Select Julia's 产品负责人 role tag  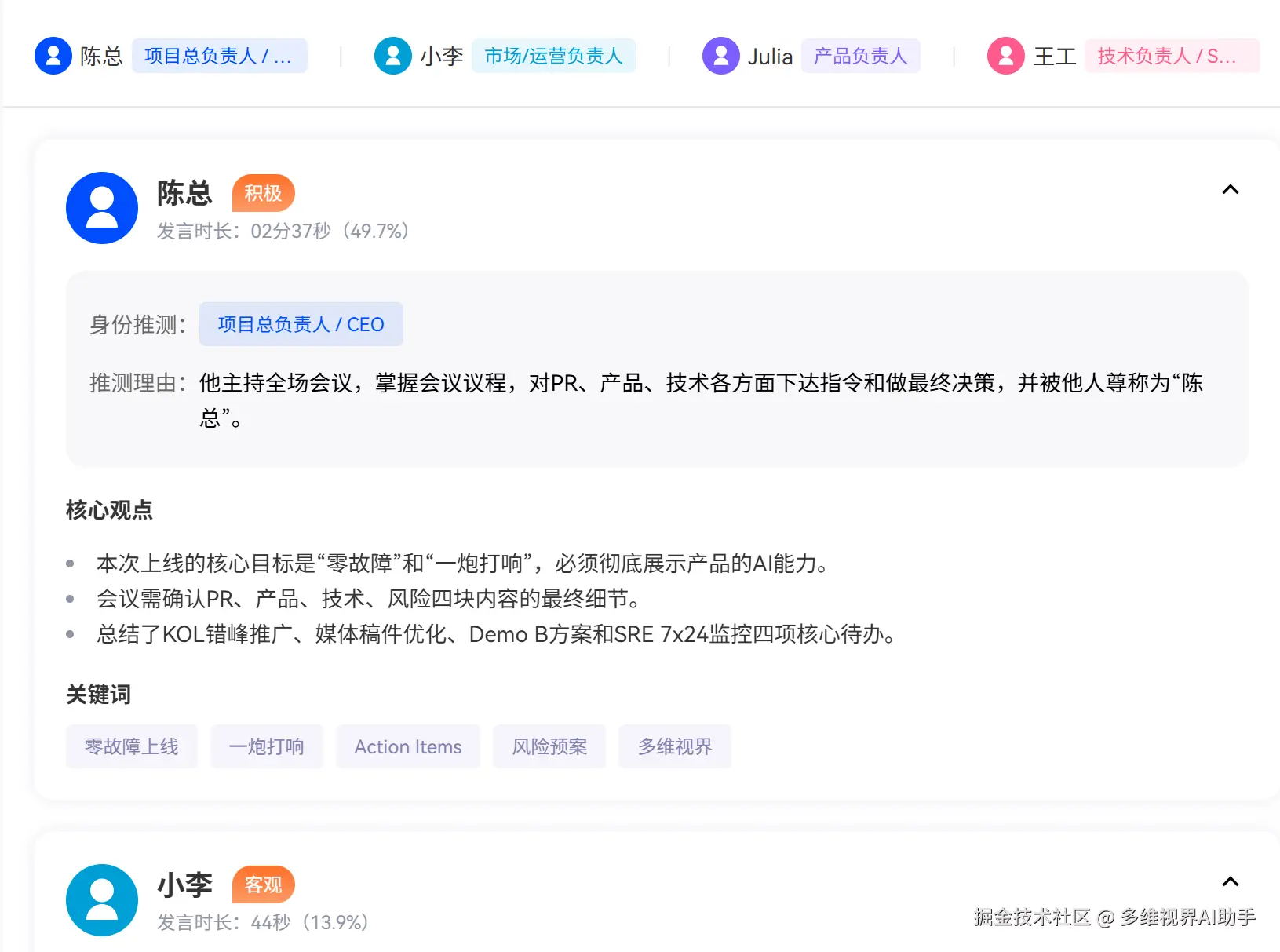pyautogui.click(x=860, y=55)
